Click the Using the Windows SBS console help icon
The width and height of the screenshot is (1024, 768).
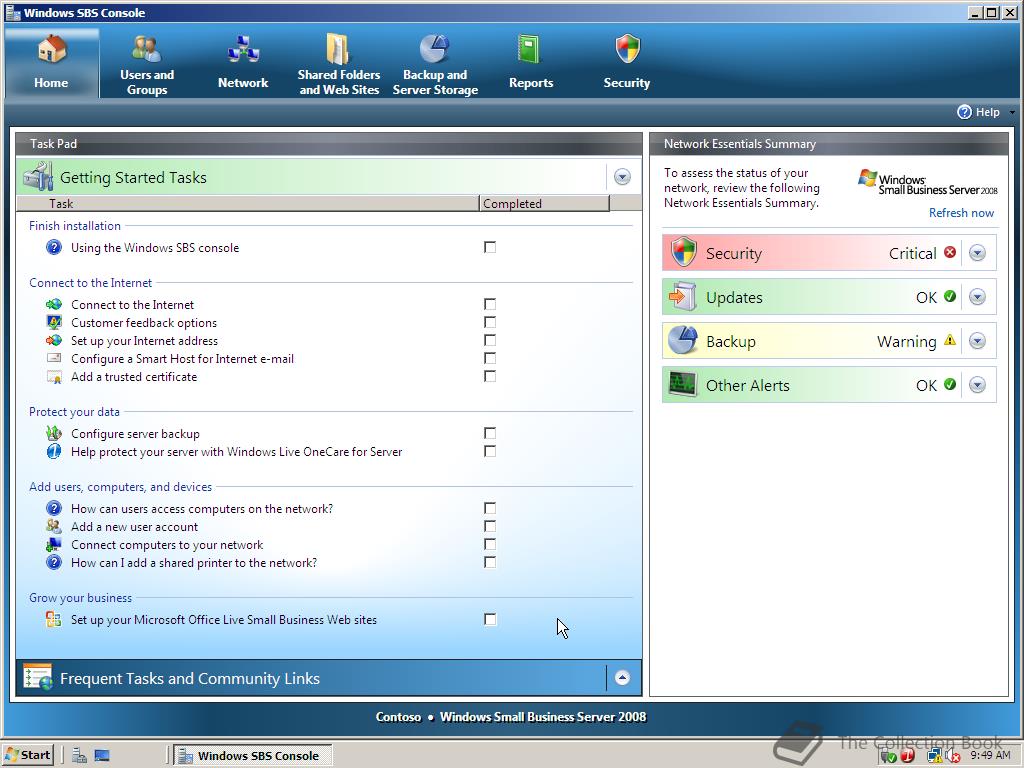(x=54, y=247)
